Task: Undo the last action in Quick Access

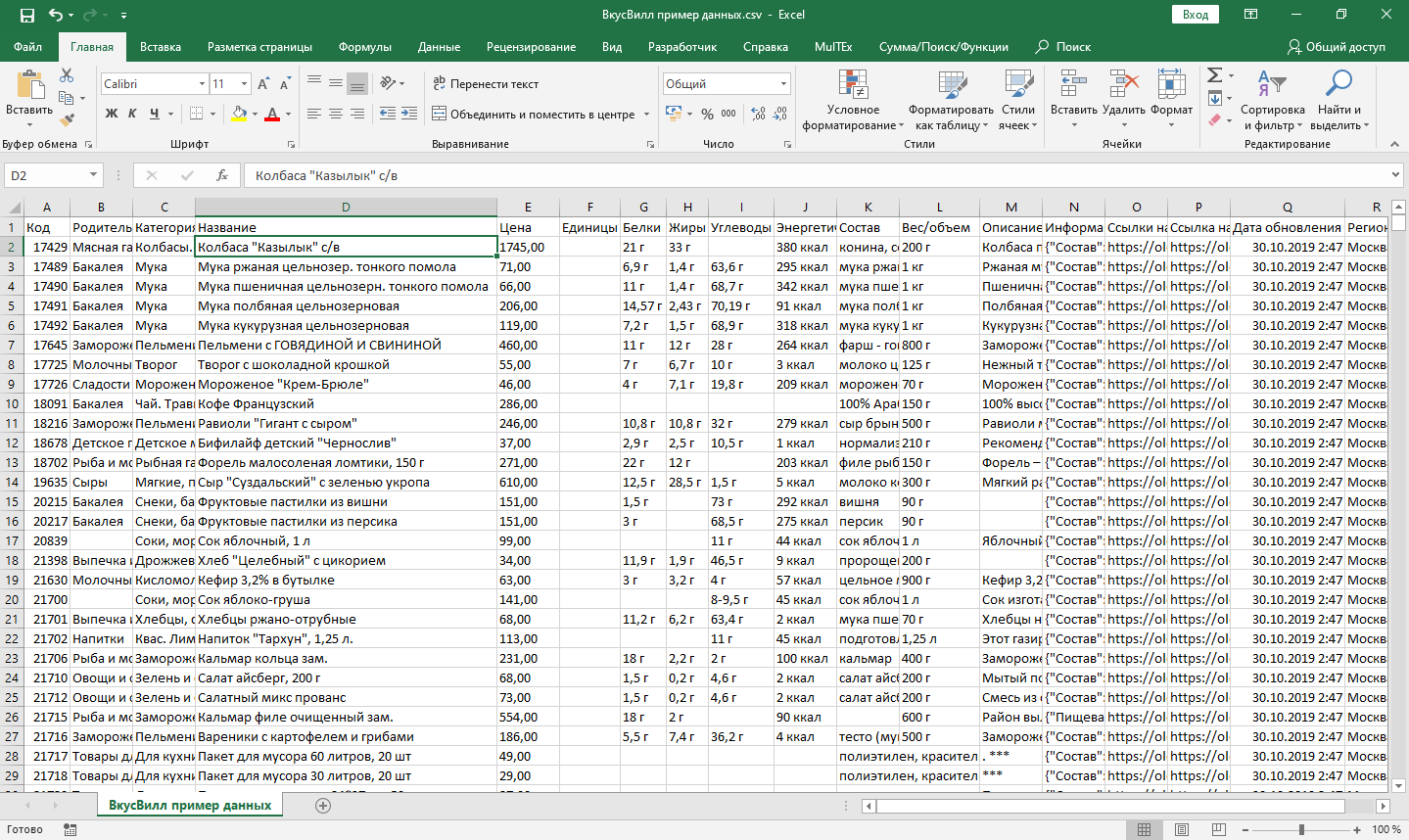Action: click(55, 15)
